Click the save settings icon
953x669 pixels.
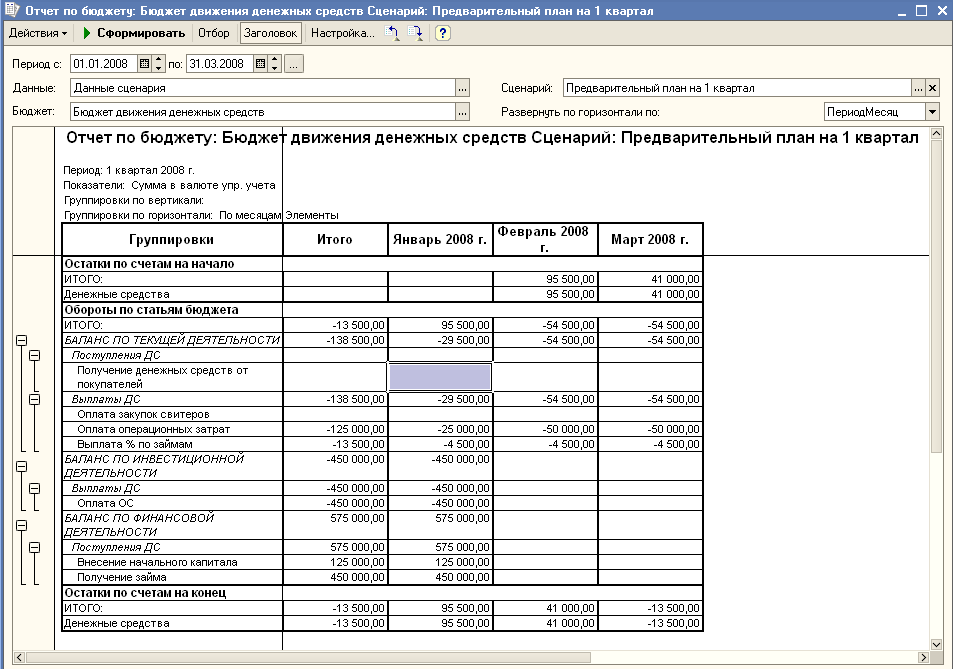click(415, 33)
